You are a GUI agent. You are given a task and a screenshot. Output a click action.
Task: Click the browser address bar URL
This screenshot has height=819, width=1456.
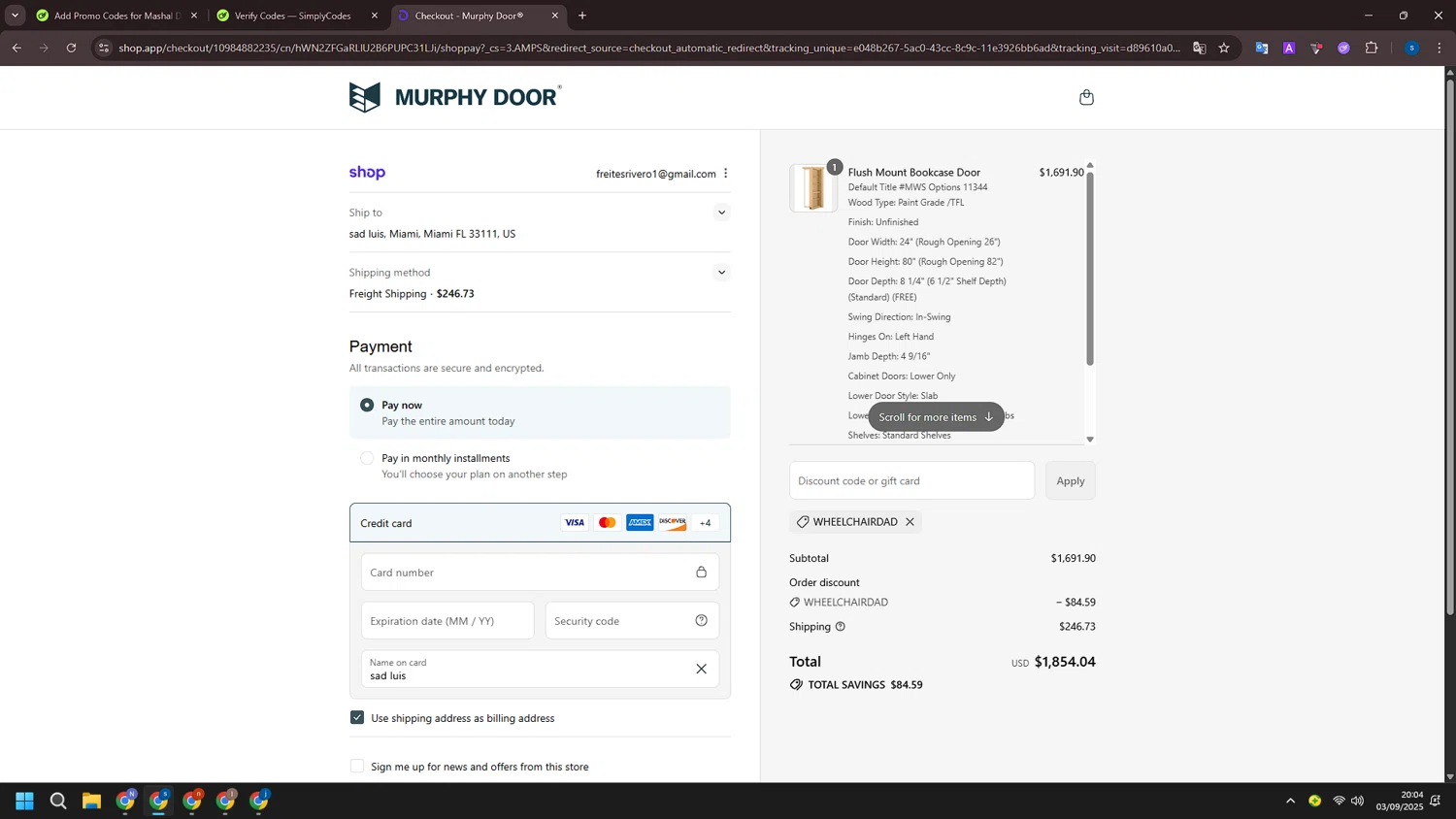[649, 48]
